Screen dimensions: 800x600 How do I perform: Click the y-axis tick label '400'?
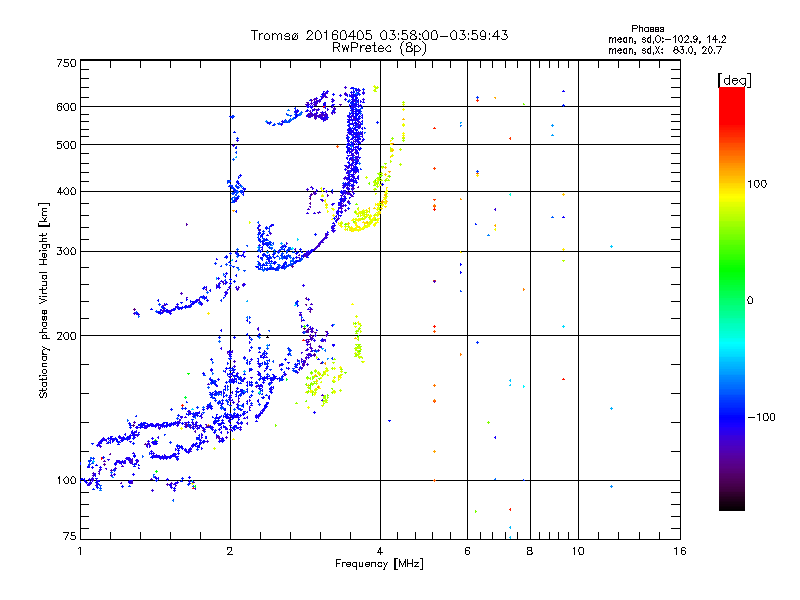[x=66, y=191]
